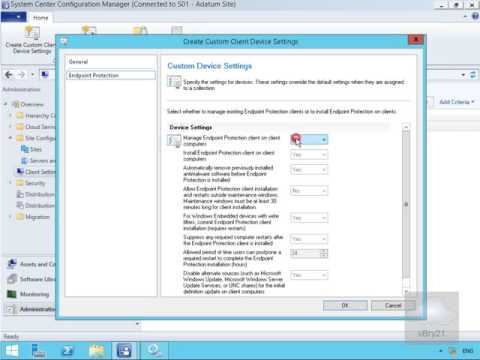Select Overview node in Administration tree

32,104
